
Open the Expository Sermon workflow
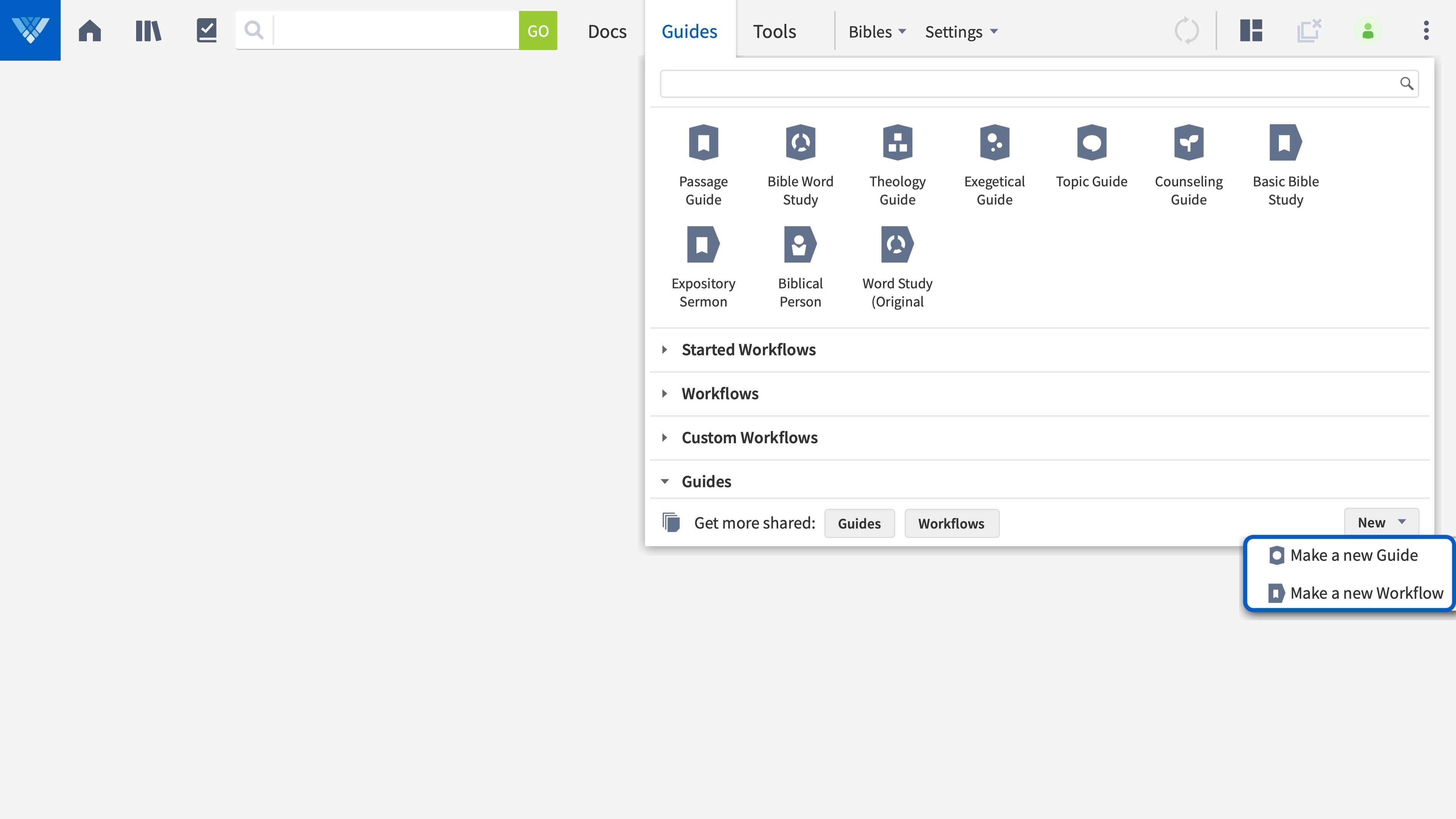click(703, 268)
